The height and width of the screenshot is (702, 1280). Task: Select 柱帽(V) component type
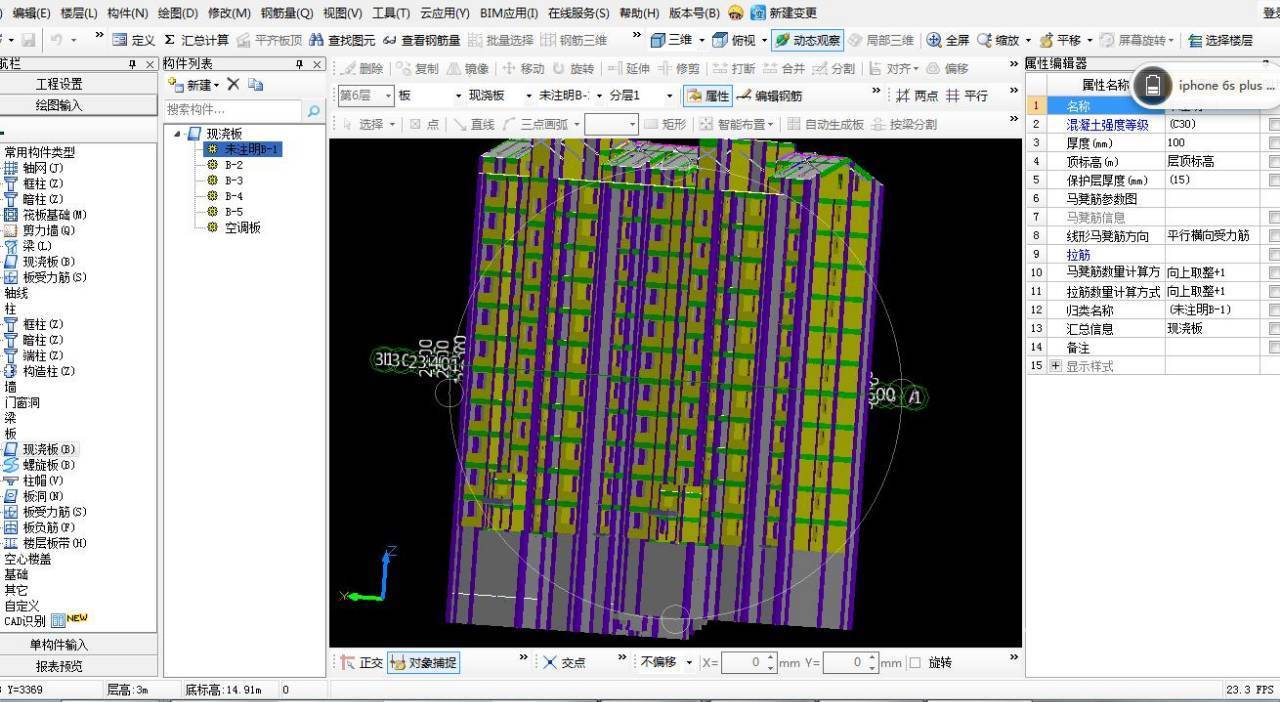click(x=35, y=481)
